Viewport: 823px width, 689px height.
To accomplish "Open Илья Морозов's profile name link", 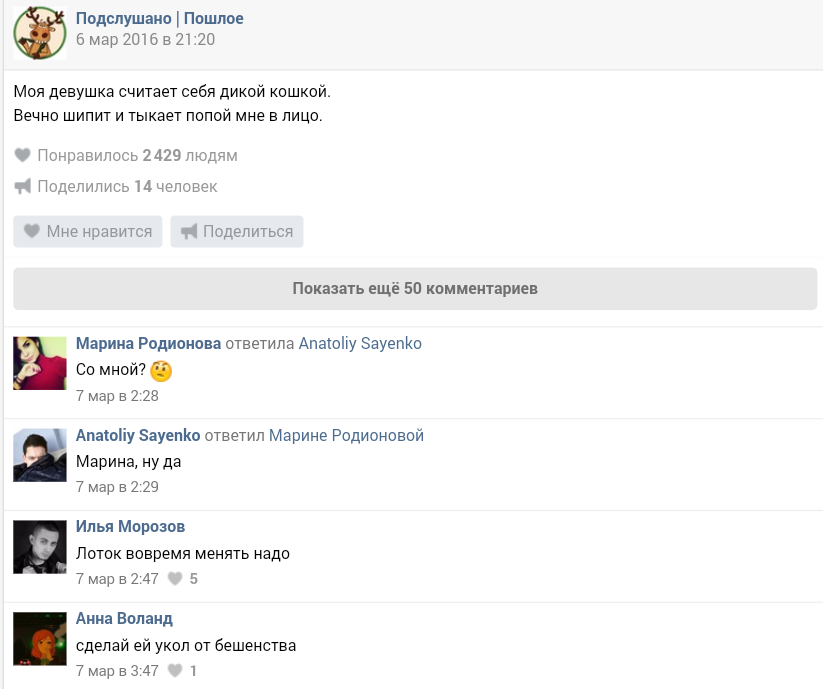I will click(130, 526).
